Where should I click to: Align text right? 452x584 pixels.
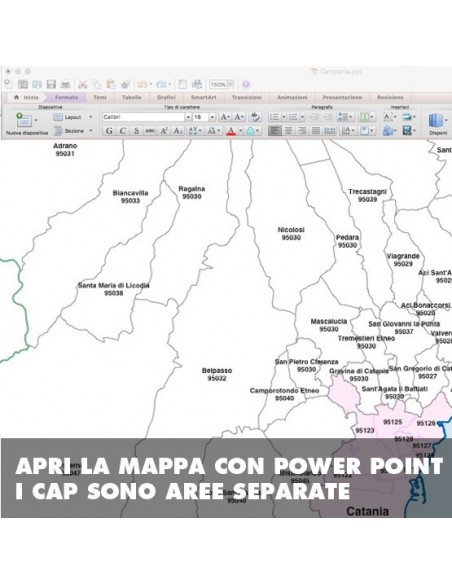click(x=302, y=131)
